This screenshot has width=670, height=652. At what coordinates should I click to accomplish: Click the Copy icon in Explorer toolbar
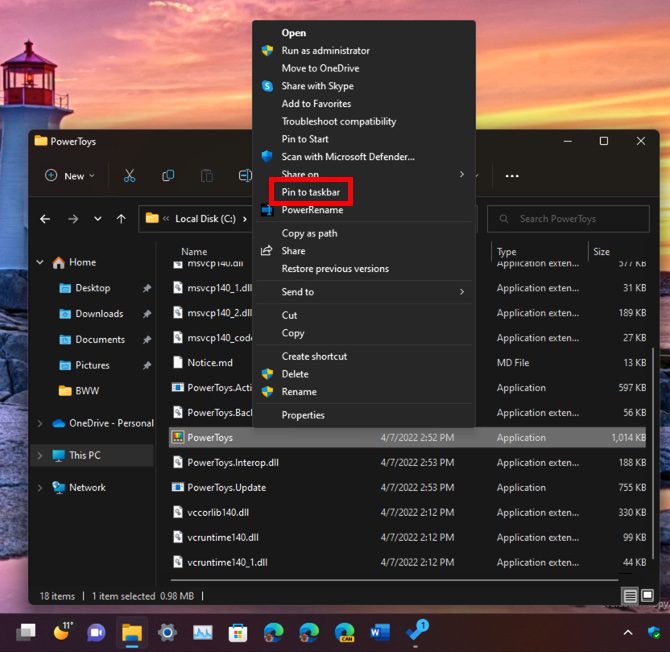tap(168, 176)
